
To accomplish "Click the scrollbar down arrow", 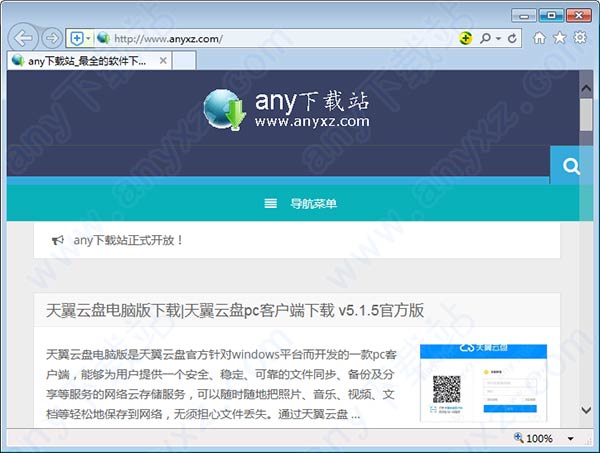I will tap(586, 410).
